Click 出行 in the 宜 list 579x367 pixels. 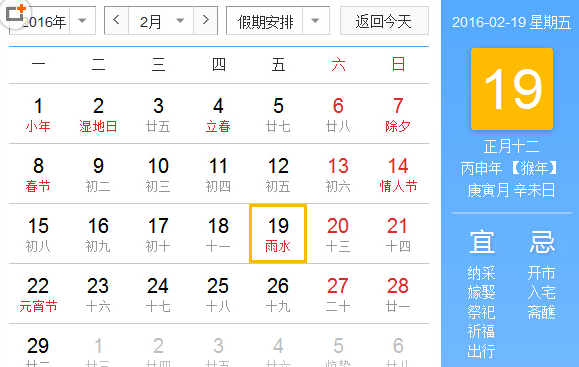481,351
